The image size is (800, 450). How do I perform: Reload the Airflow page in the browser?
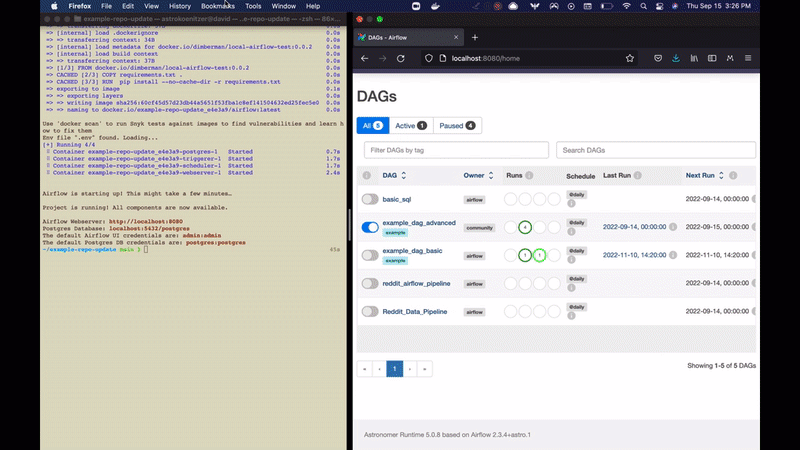click(x=400, y=58)
